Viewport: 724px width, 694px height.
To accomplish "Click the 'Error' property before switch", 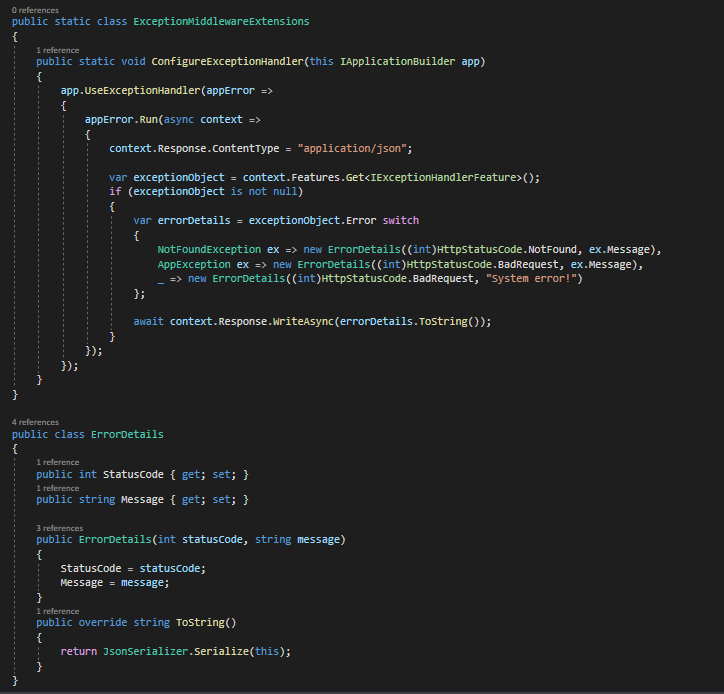I will [361, 221].
